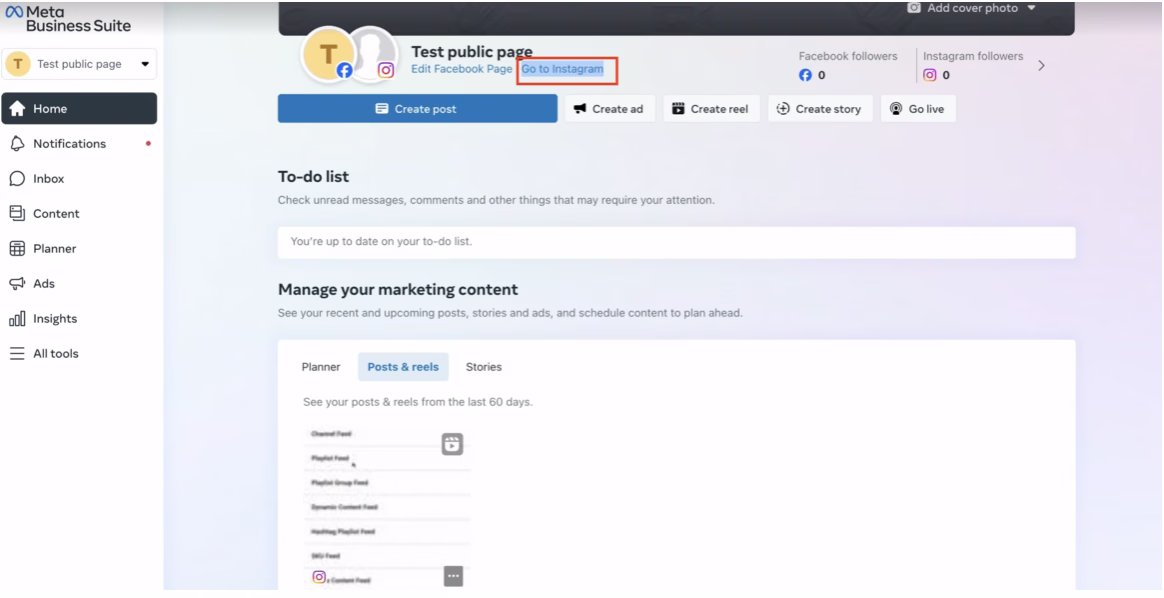Screen dimensions: 1164x598
Task: Click the Insights bar chart icon
Action: [17, 318]
